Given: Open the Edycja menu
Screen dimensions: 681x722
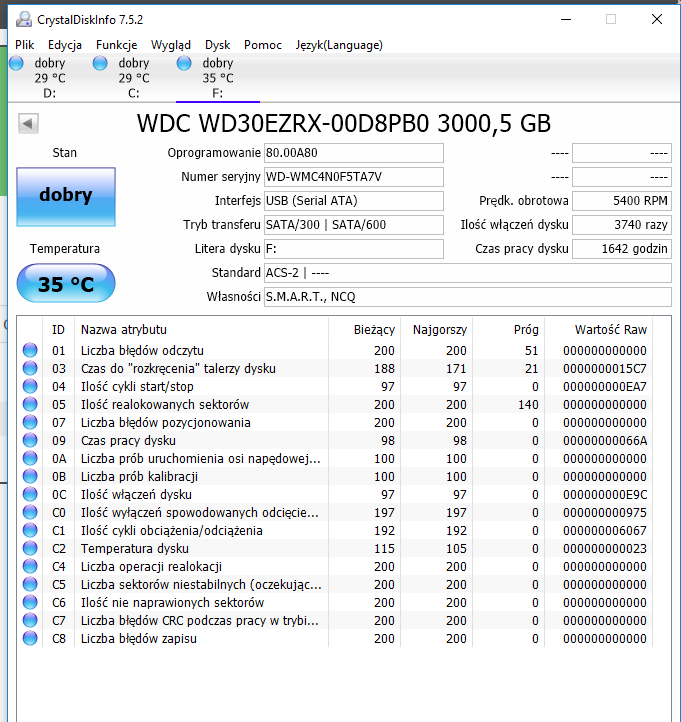Looking at the screenshot, I should (x=65, y=45).
